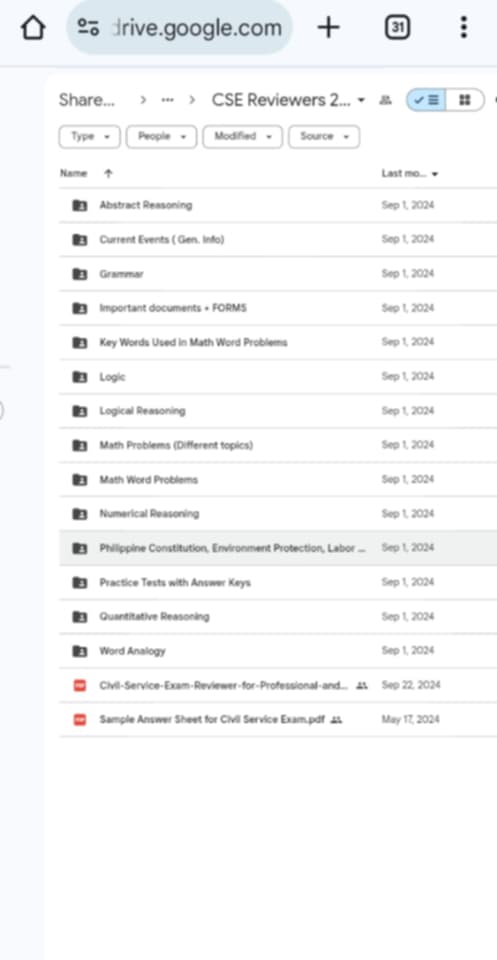This screenshot has height=960, width=497.
Task: Select Sep 22, 2024 date cell
Action: coord(411,685)
